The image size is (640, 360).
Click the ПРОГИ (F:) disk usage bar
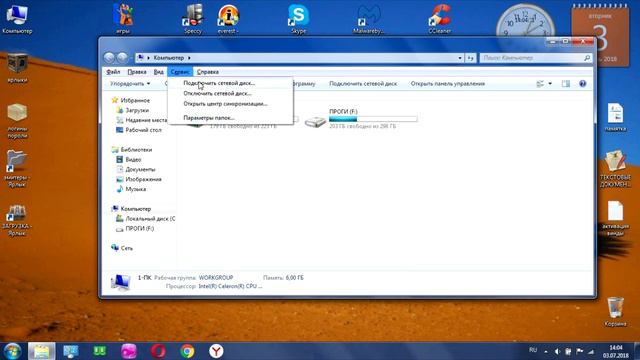[x=373, y=119]
